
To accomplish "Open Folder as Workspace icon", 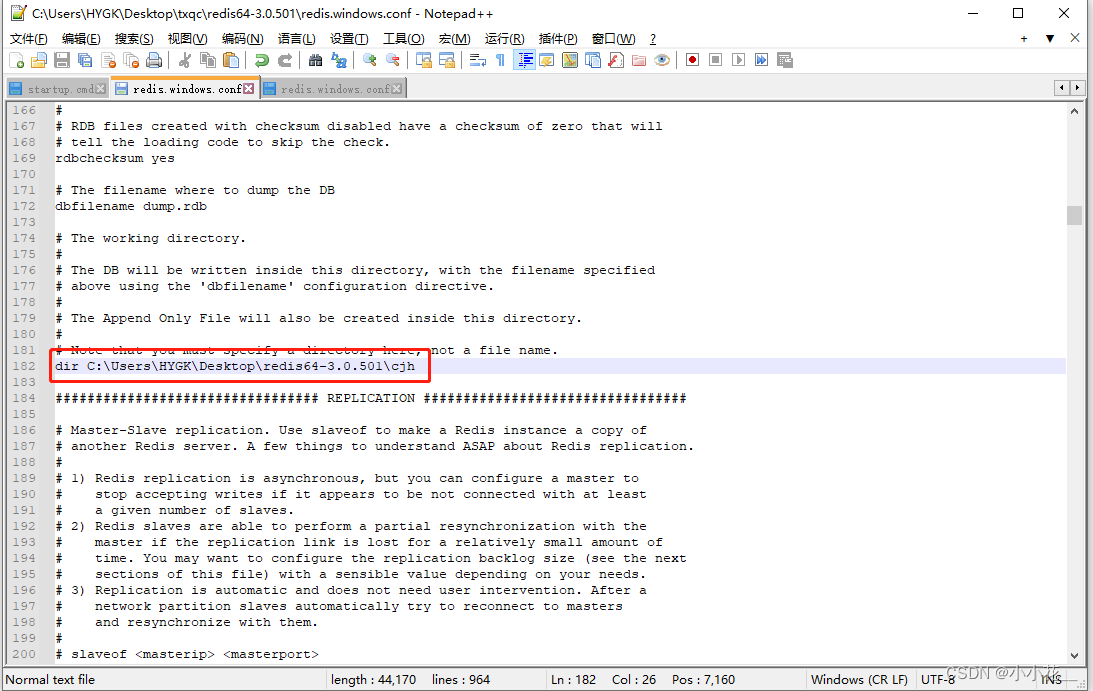I will point(639,60).
